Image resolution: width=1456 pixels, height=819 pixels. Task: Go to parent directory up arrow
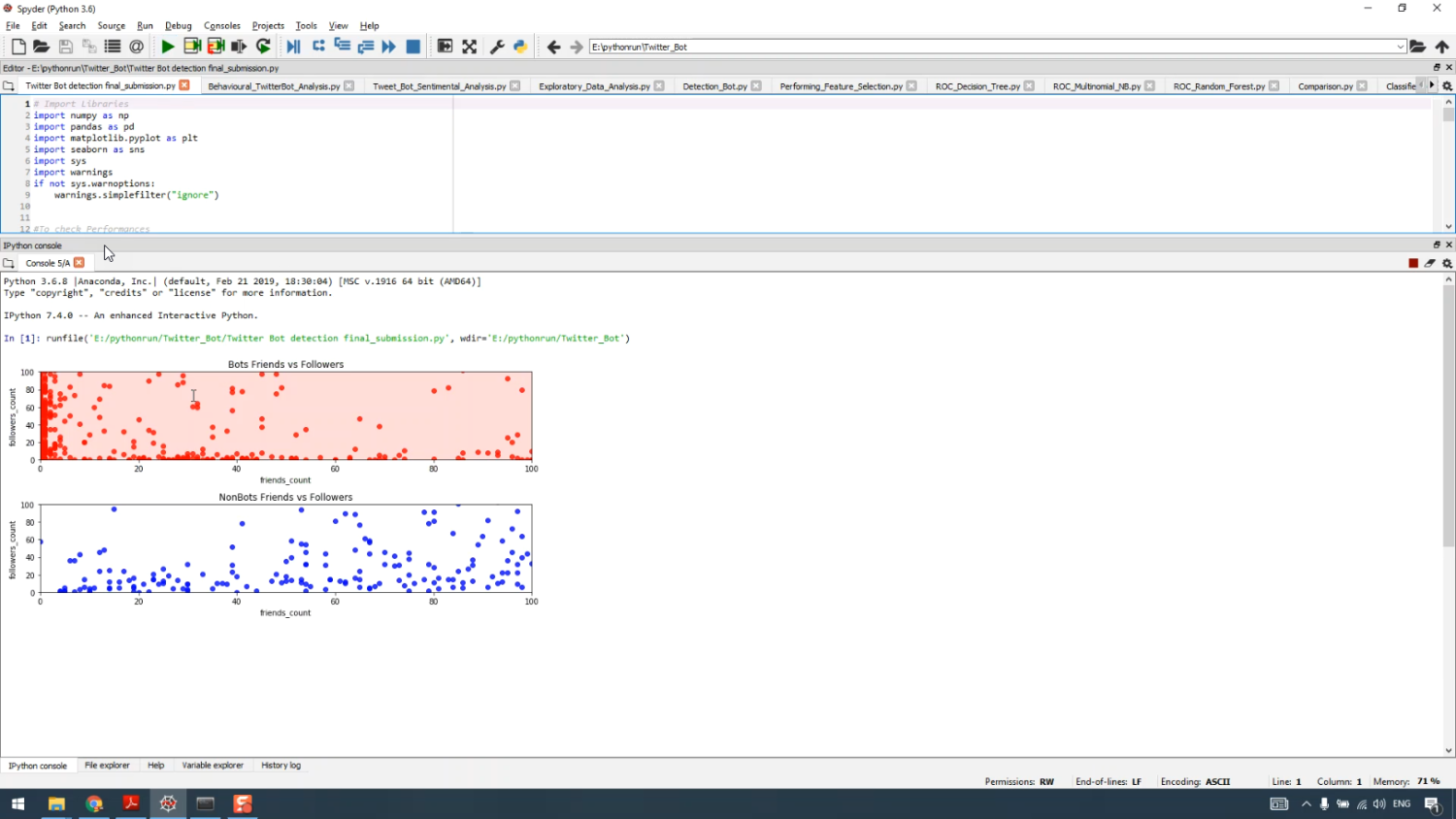(x=1442, y=47)
